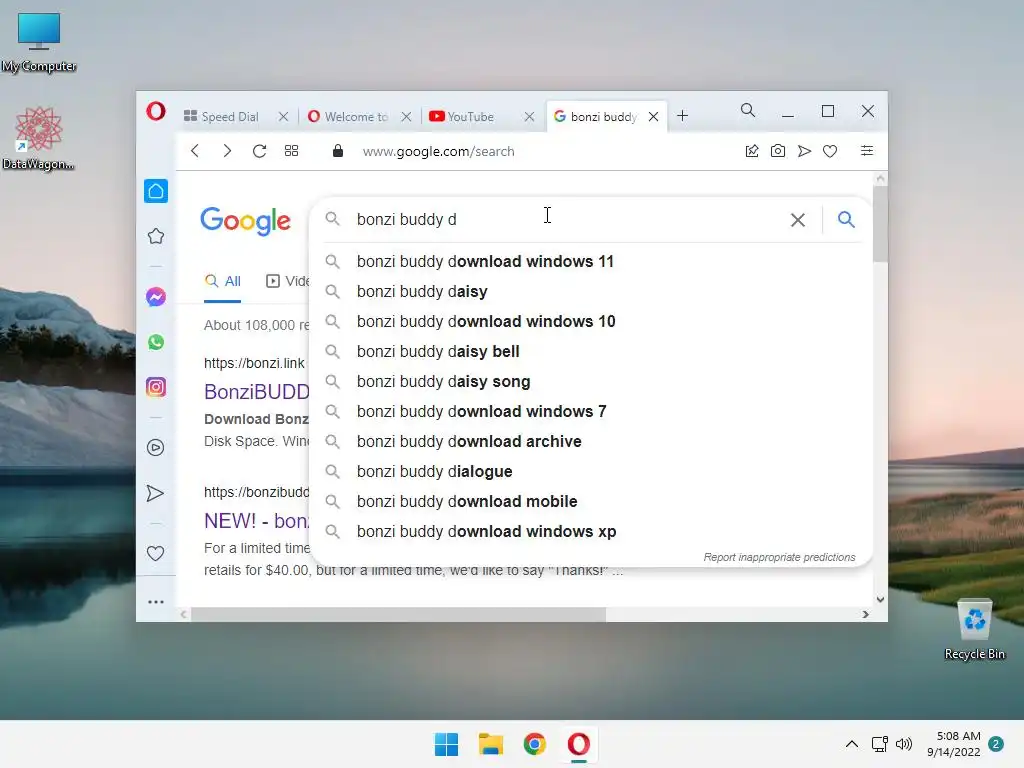
Task: Click the site security padlock icon
Action: coord(338,152)
